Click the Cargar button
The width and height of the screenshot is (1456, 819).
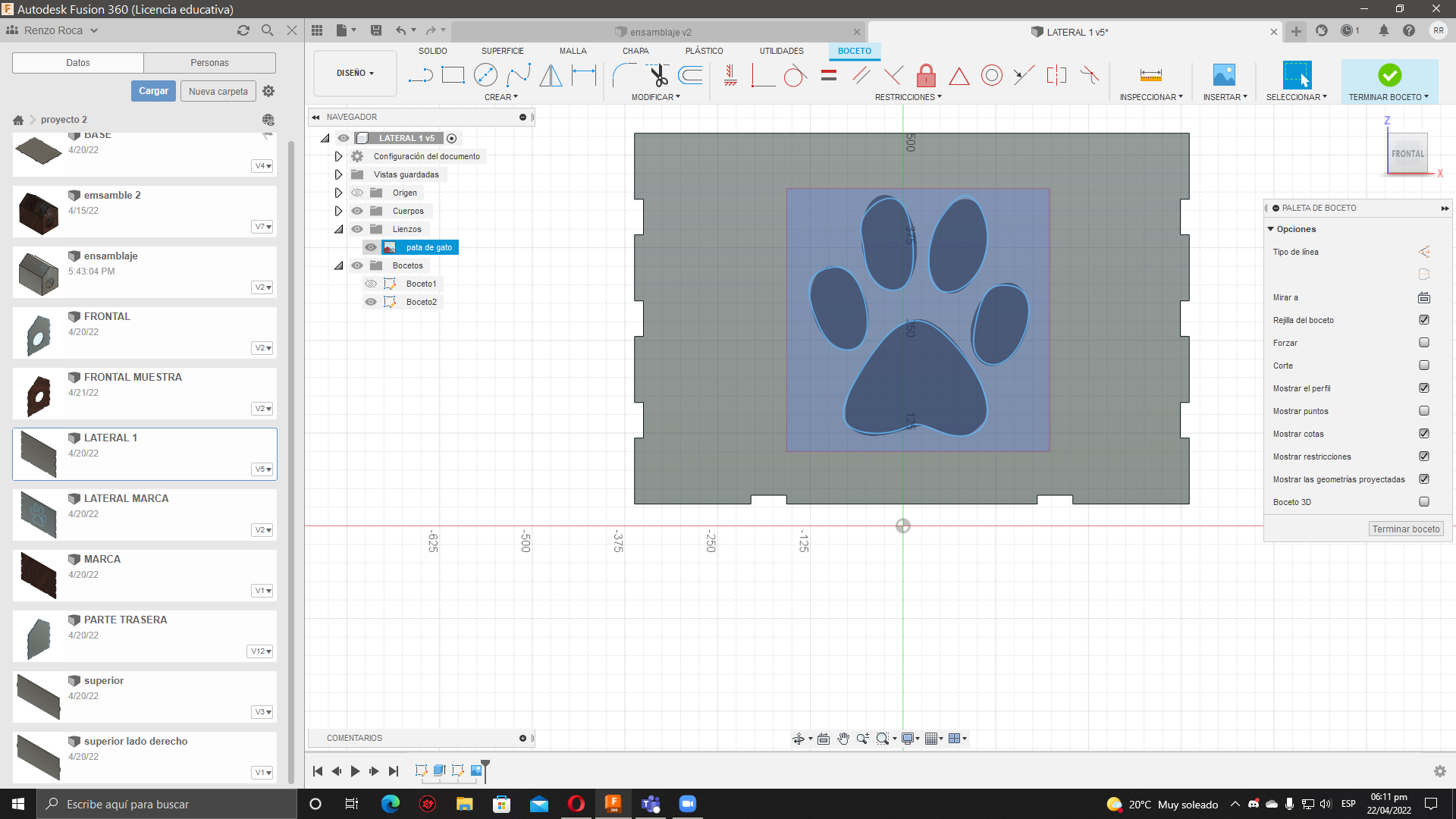point(153,91)
